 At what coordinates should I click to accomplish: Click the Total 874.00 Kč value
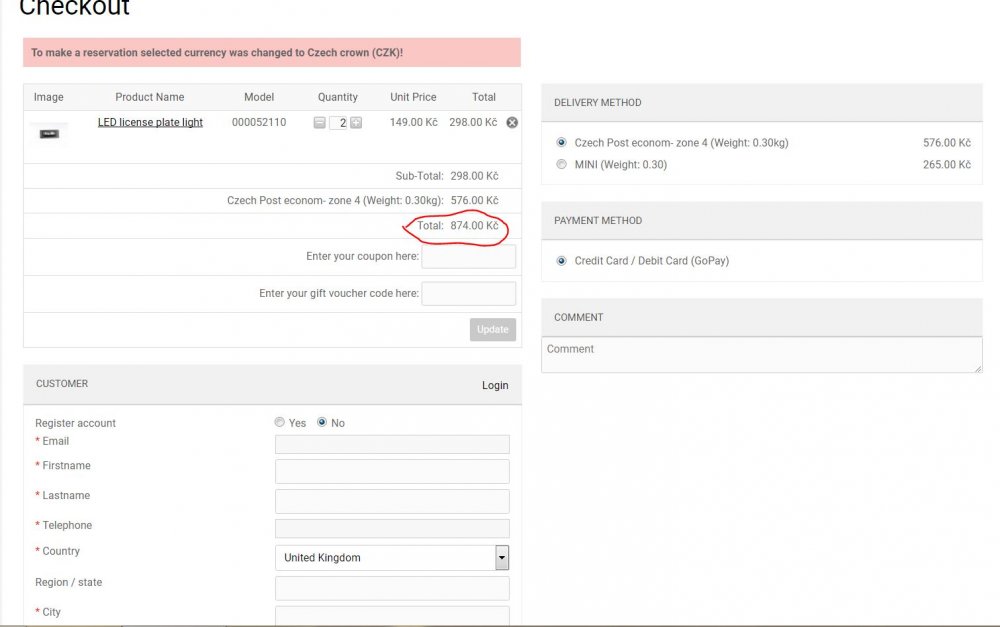point(474,225)
